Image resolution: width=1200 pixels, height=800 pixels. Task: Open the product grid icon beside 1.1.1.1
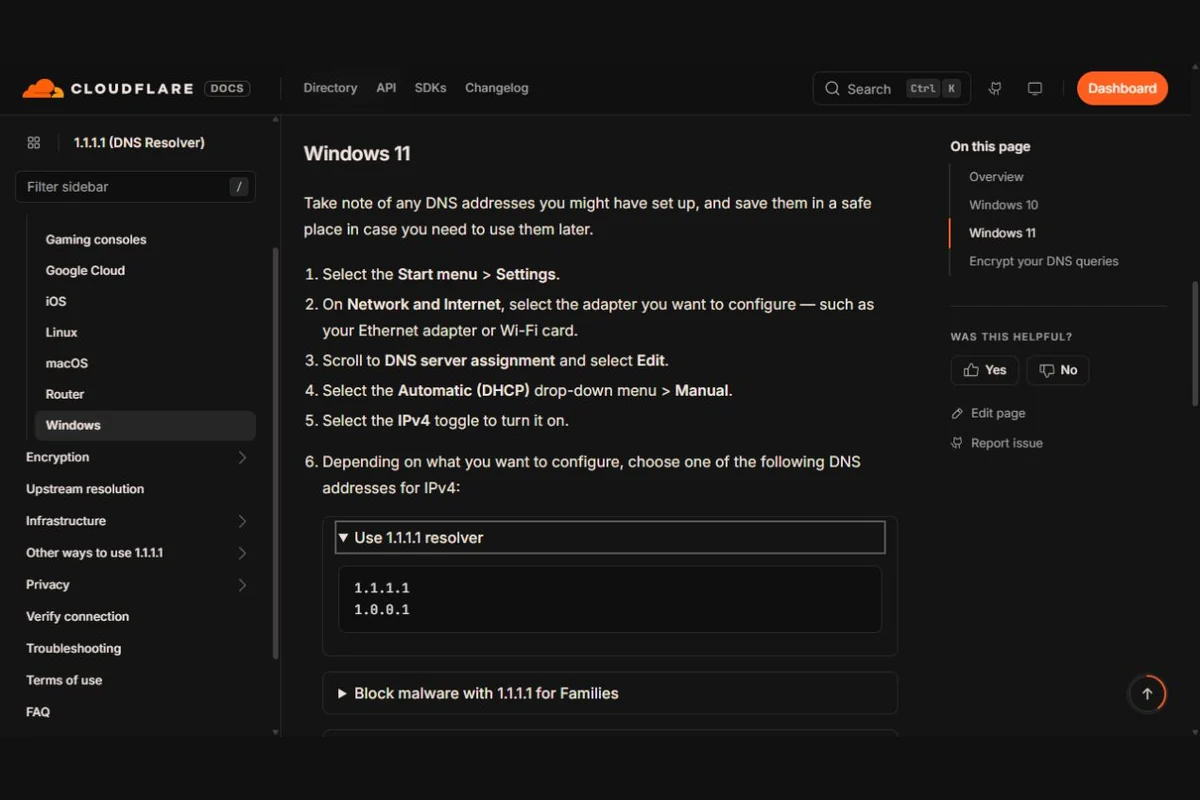coord(34,143)
